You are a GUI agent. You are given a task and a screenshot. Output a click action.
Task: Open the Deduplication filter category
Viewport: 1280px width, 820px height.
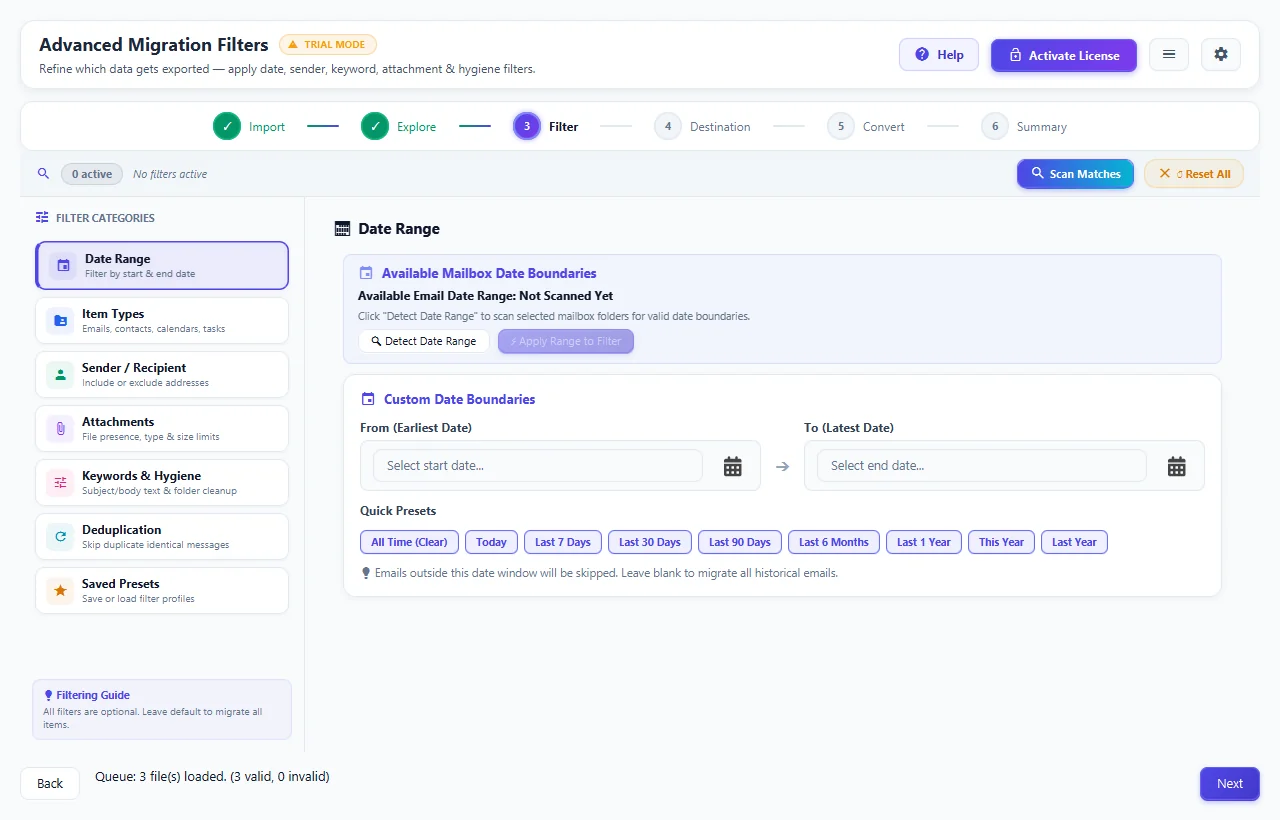point(162,537)
